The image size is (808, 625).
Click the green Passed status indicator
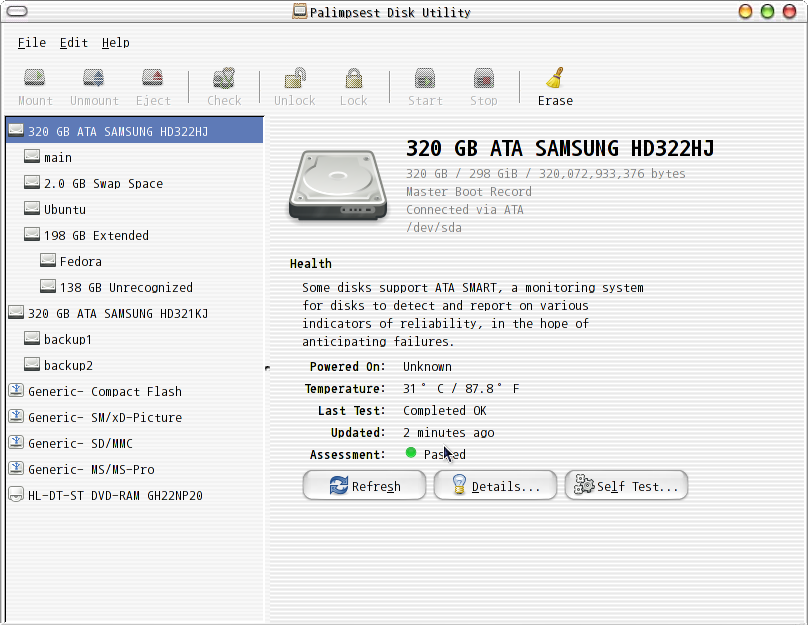411,453
